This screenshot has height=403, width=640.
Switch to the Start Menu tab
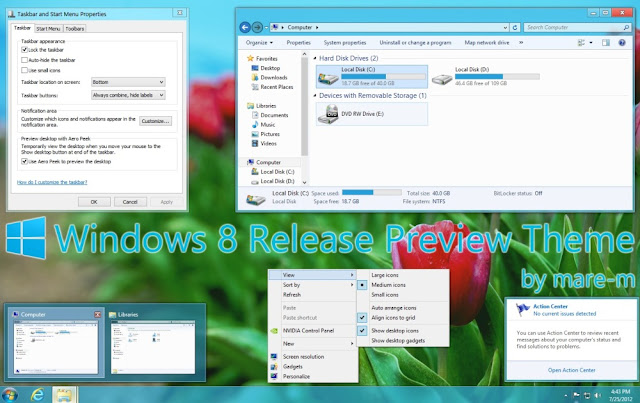(48, 29)
